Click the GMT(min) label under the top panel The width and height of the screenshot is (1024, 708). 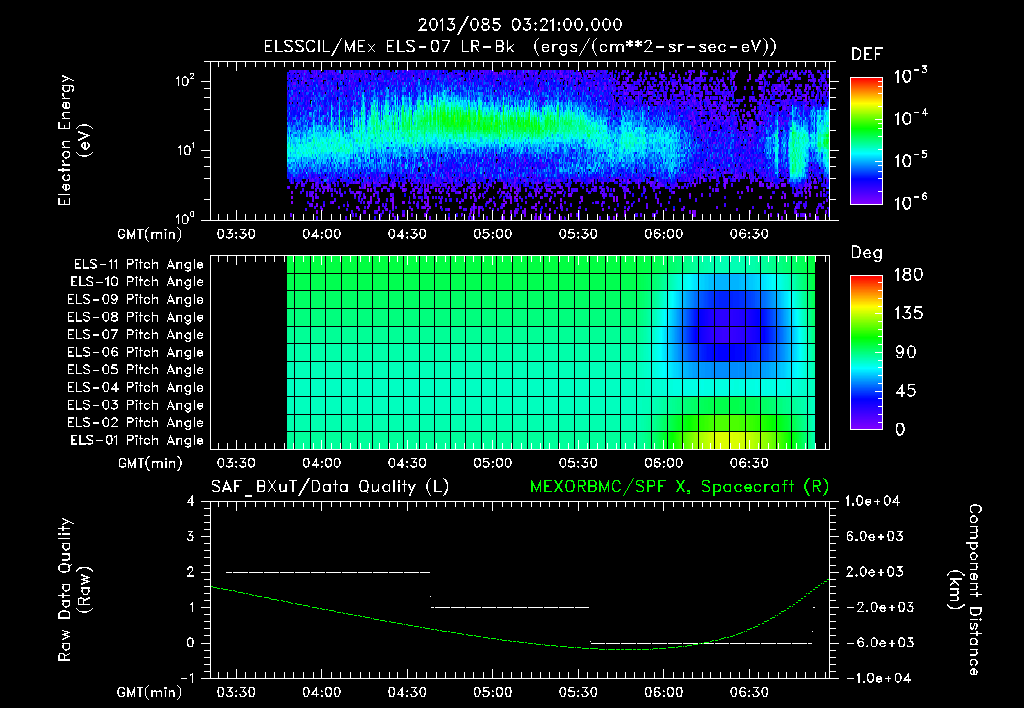click(x=150, y=234)
